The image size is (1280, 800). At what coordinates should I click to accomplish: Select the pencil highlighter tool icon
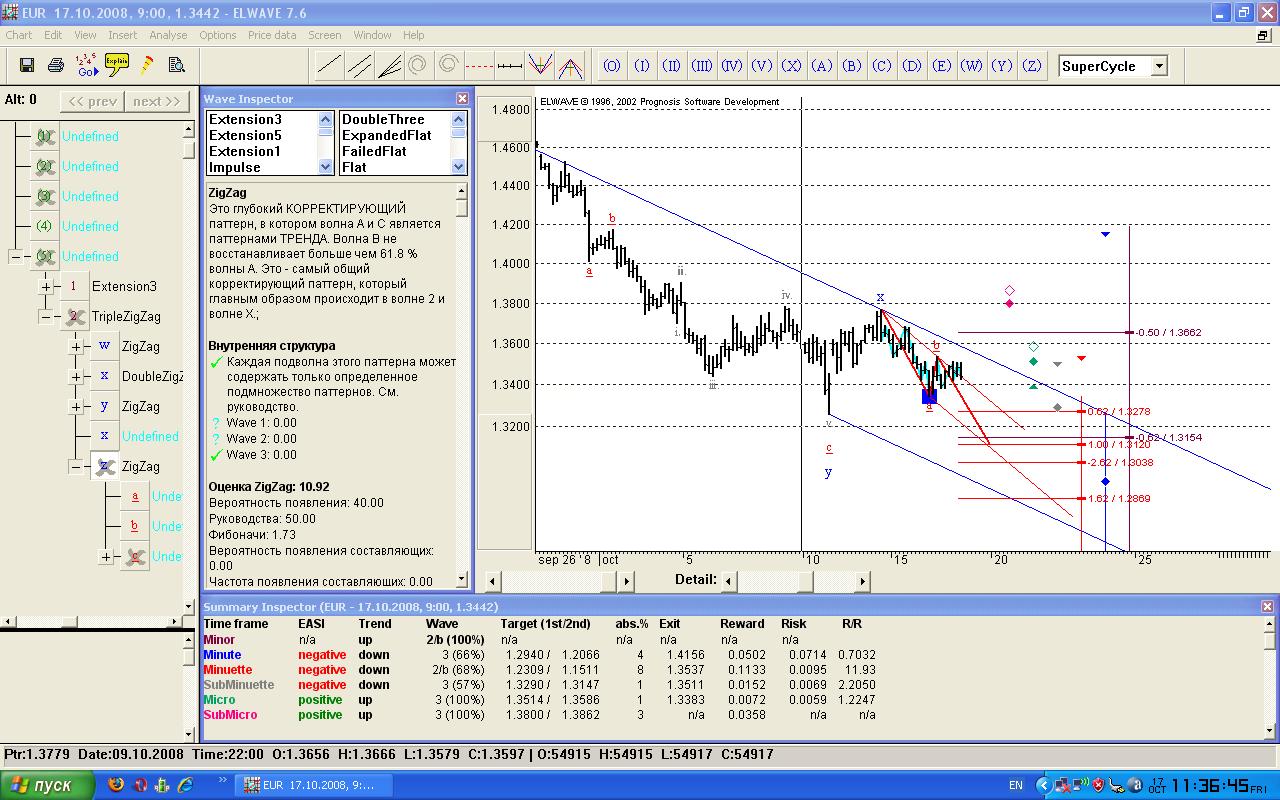[147, 66]
